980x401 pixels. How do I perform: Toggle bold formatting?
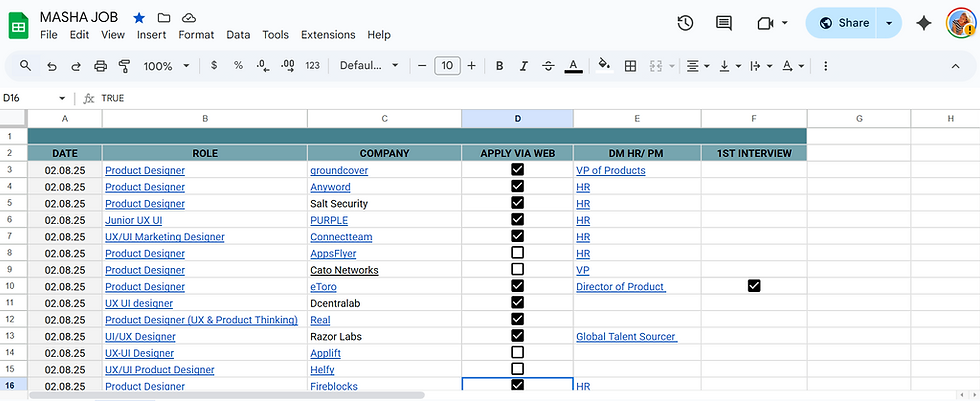499,66
